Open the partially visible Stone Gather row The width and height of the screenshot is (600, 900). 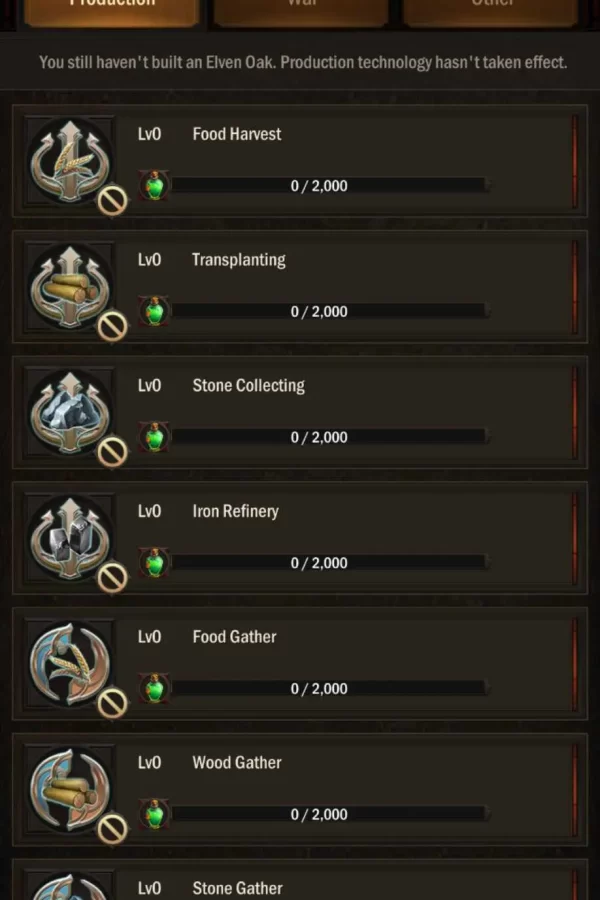[300, 884]
